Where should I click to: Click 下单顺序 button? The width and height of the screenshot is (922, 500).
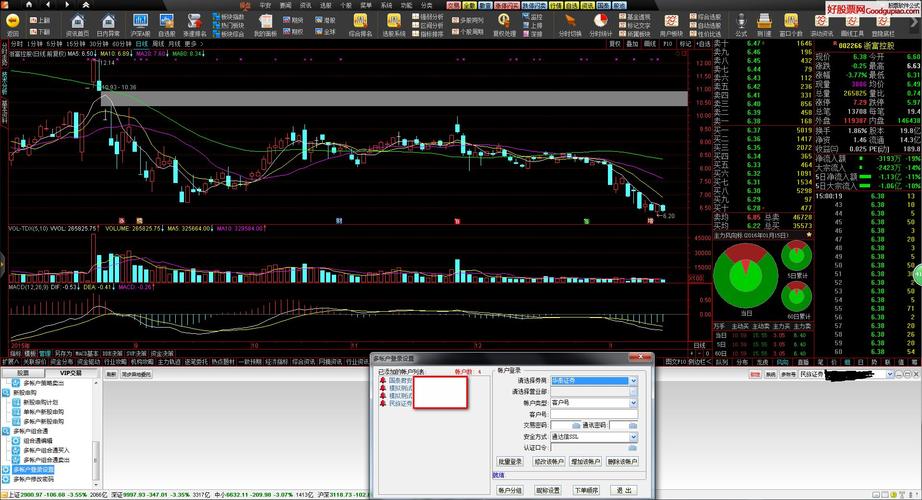[x=586, y=490]
